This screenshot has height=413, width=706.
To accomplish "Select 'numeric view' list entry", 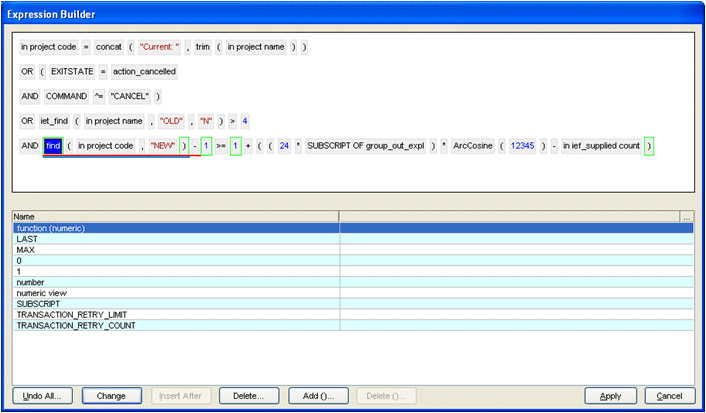I will (41, 293).
